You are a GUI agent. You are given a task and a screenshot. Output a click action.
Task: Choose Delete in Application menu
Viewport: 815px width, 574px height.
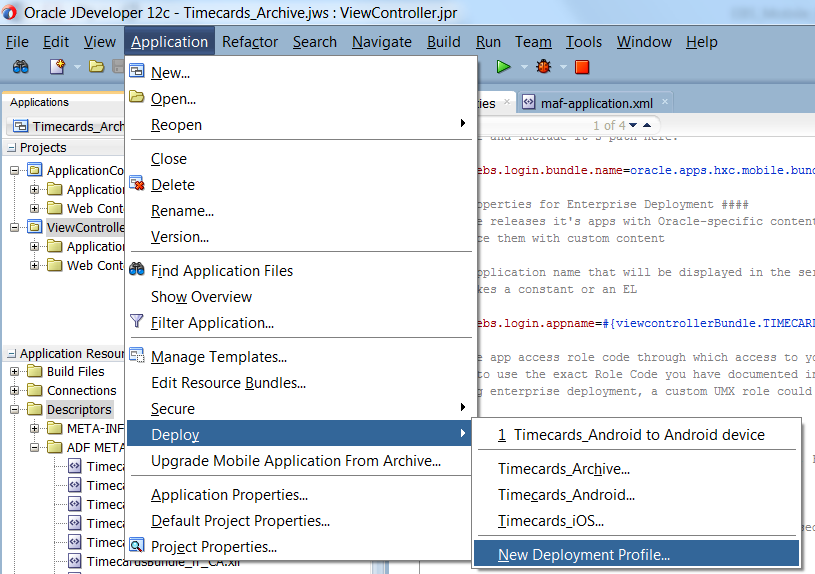pos(301,185)
